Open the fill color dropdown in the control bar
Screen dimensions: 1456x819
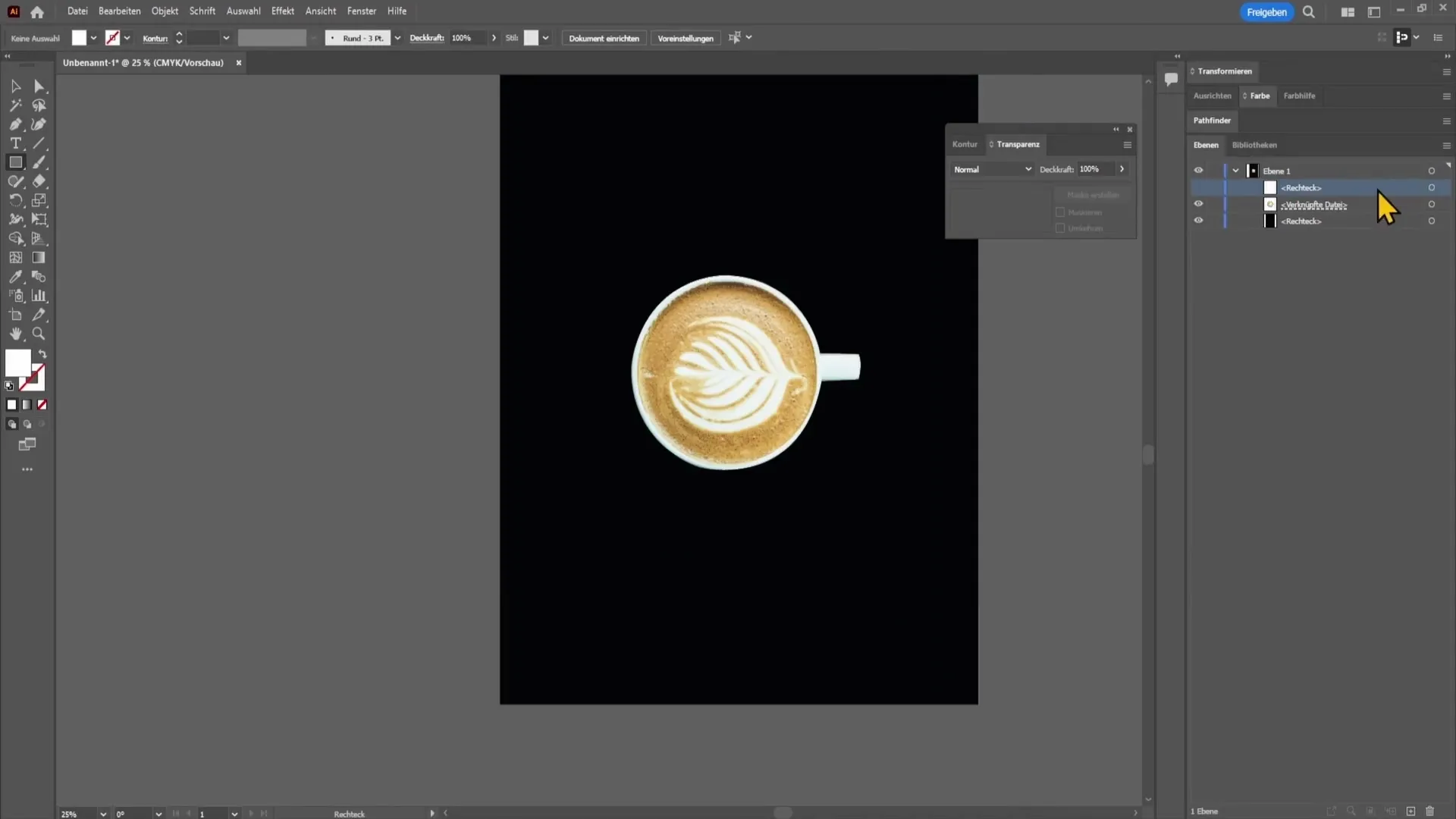click(x=93, y=38)
